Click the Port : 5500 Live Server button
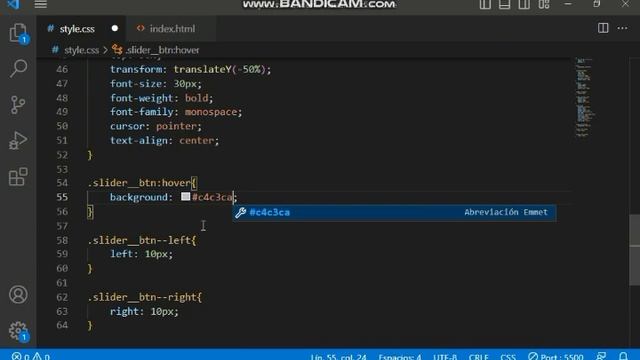640x360 pixels. click(x=556, y=356)
